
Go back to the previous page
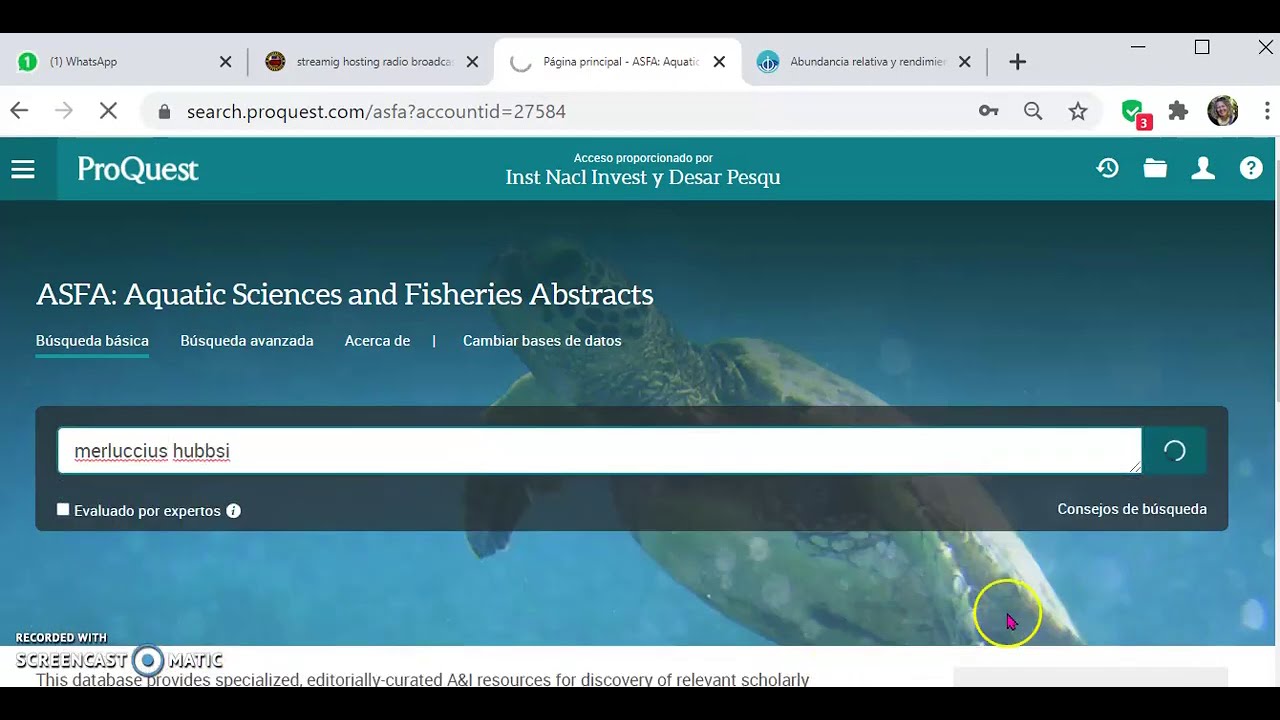(x=19, y=111)
